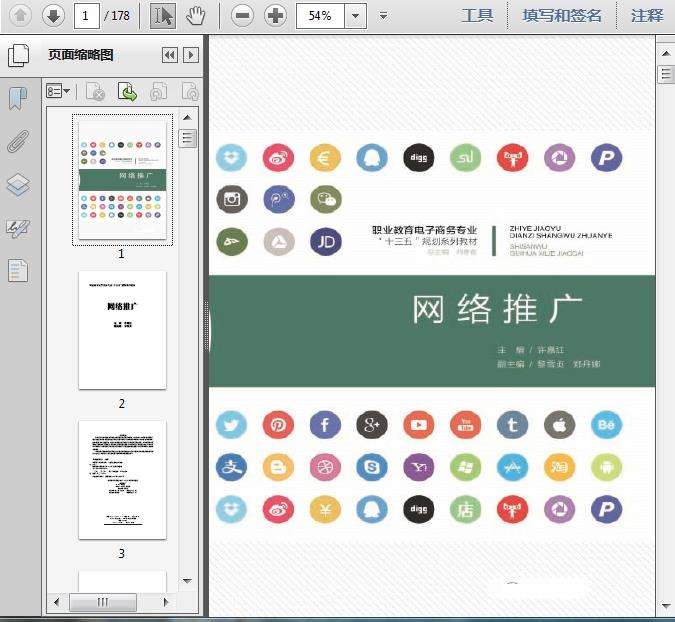Click the WeChat icon on the cover
The width and height of the screenshot is (675, 622).
click(x=326, y=199)
